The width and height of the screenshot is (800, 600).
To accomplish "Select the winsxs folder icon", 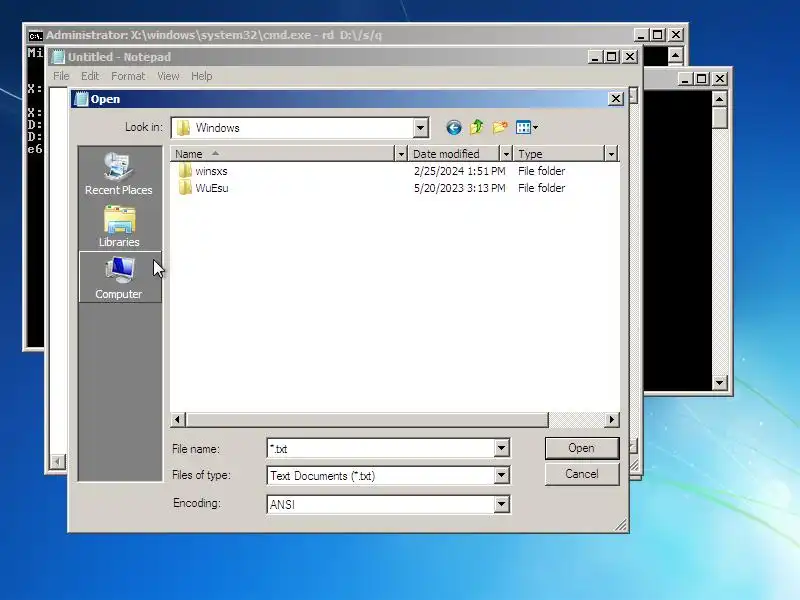I will [x=185, y=170].
